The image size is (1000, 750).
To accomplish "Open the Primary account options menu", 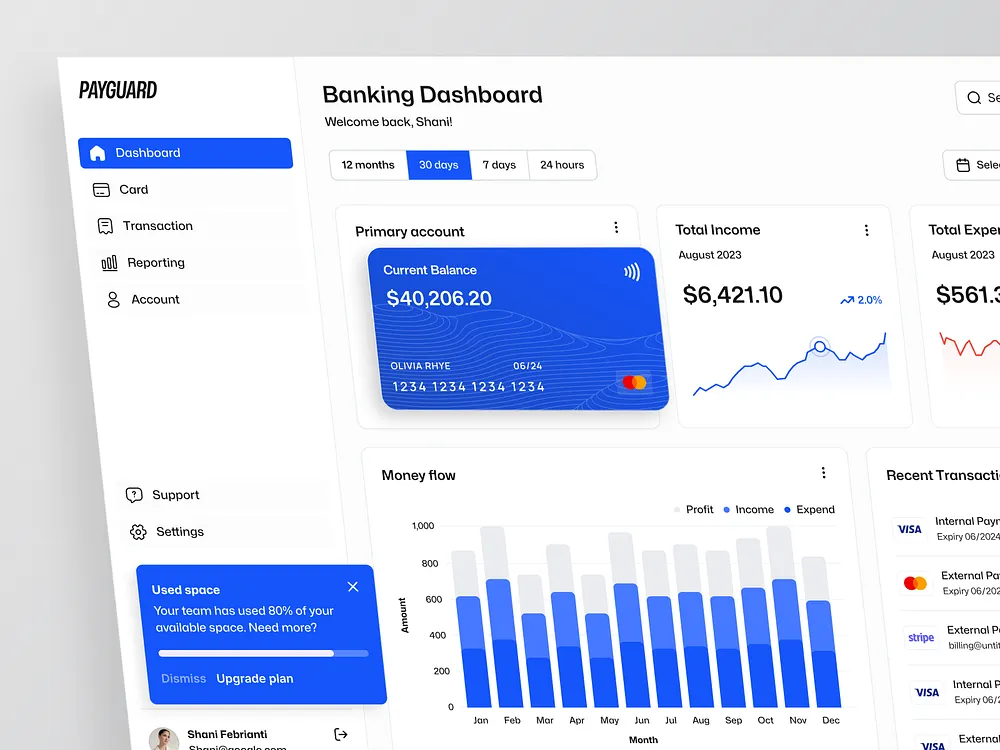I will coord(616,228).
